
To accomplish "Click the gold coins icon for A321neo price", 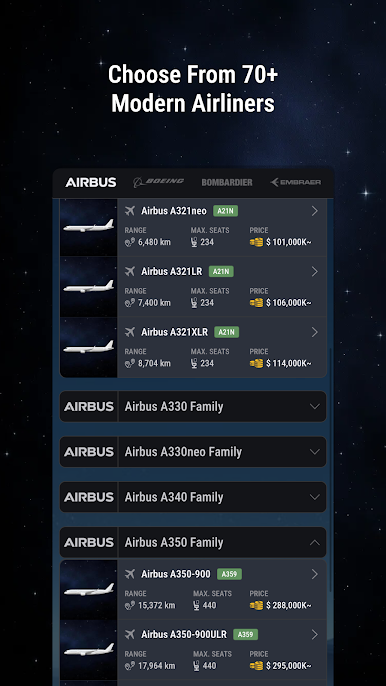I will (256, 242).
